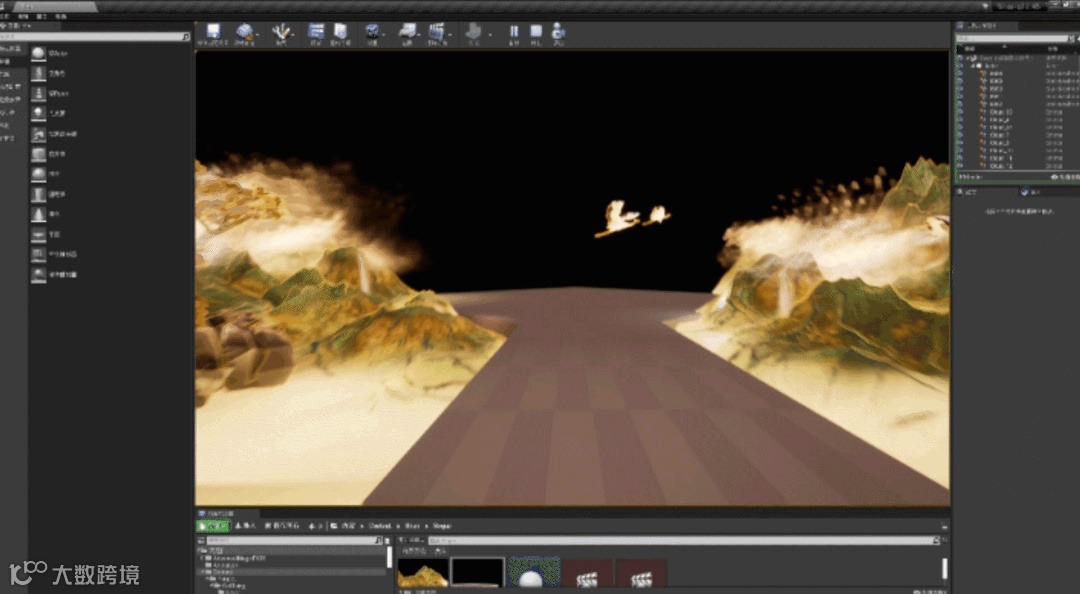Open the Settings toolbar icon
This screenshot has height=594, width=1080.
tap(372, 32)
